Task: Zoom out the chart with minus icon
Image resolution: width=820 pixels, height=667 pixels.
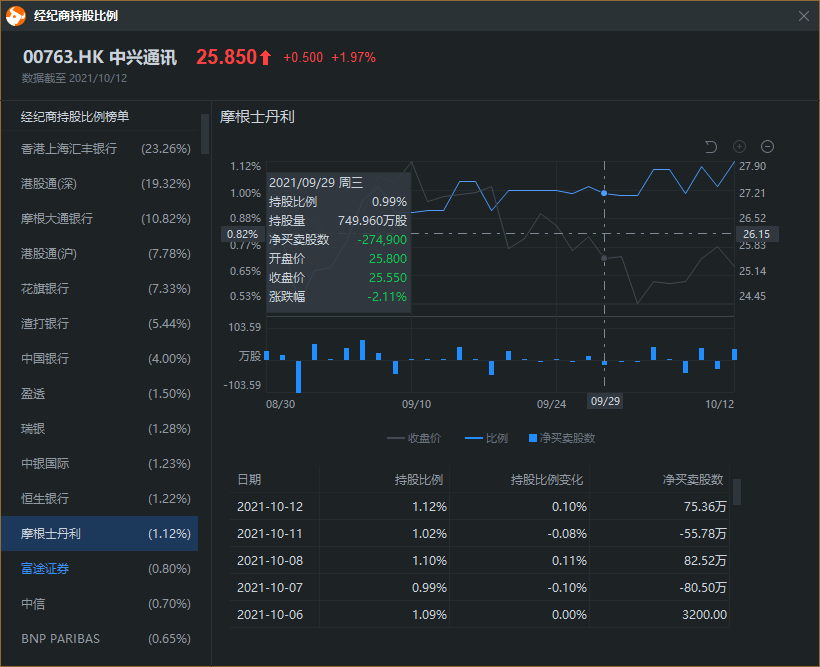Action: (x=767, y=146)
